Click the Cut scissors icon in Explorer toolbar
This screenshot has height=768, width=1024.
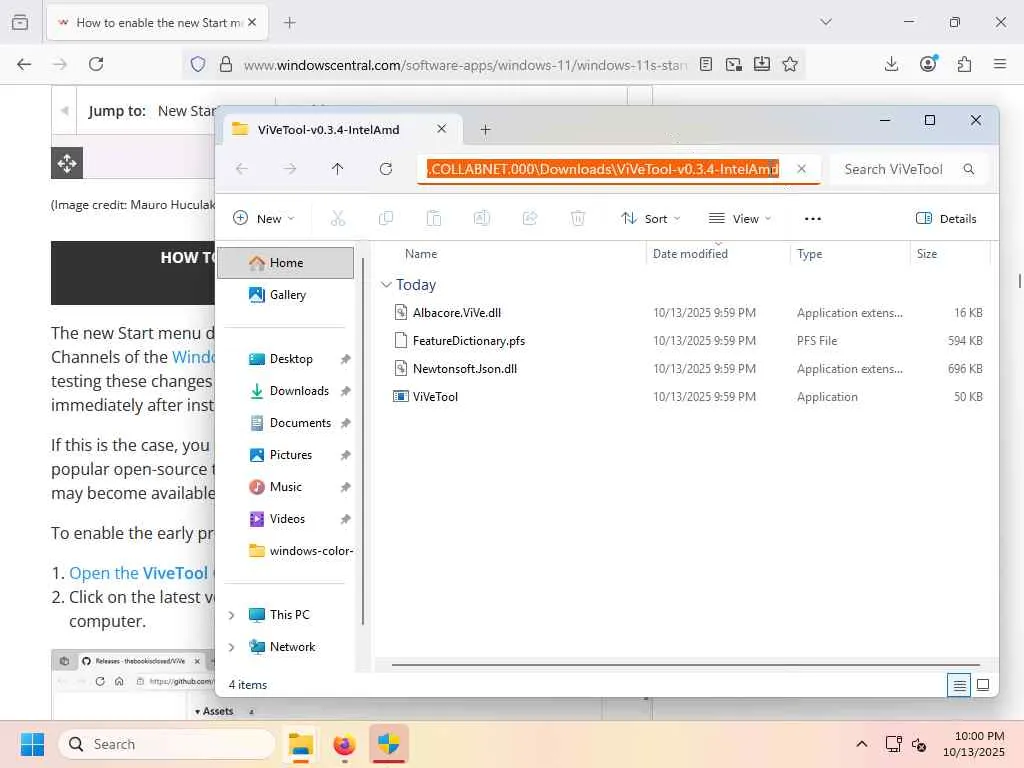click(x=338, y=218)
